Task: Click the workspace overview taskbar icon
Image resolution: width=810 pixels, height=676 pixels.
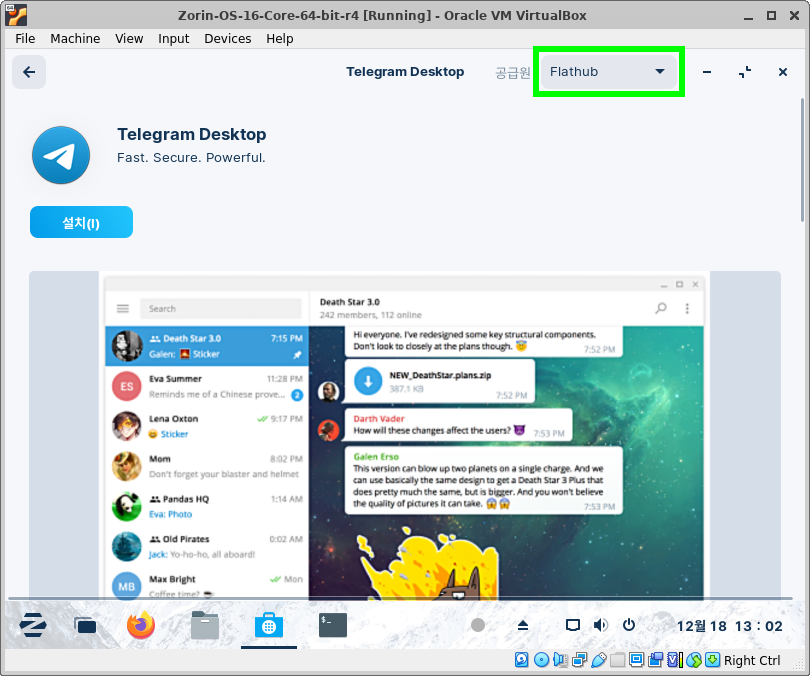Action: click(x=85, y=625)
